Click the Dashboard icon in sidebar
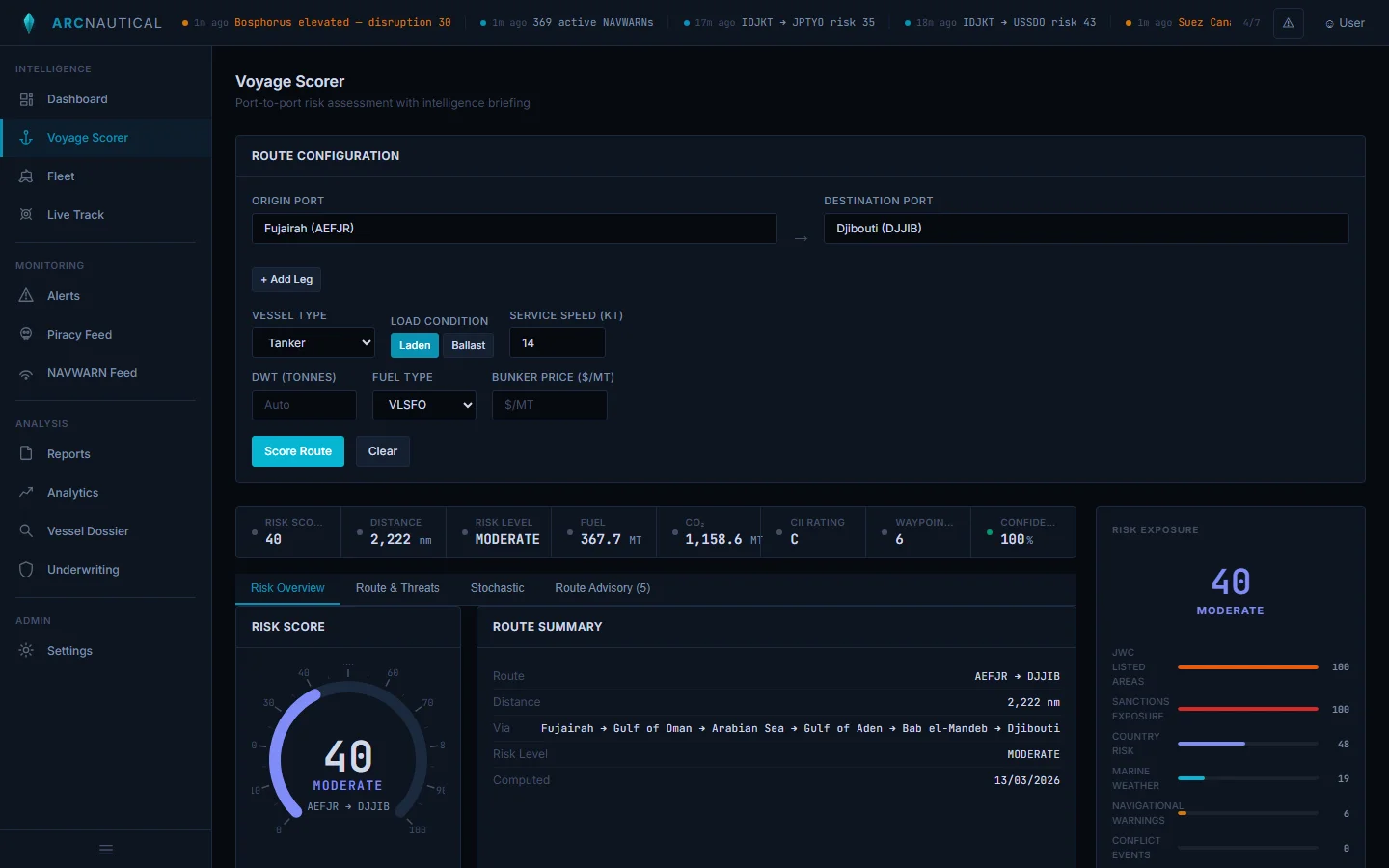 [26, 99]
